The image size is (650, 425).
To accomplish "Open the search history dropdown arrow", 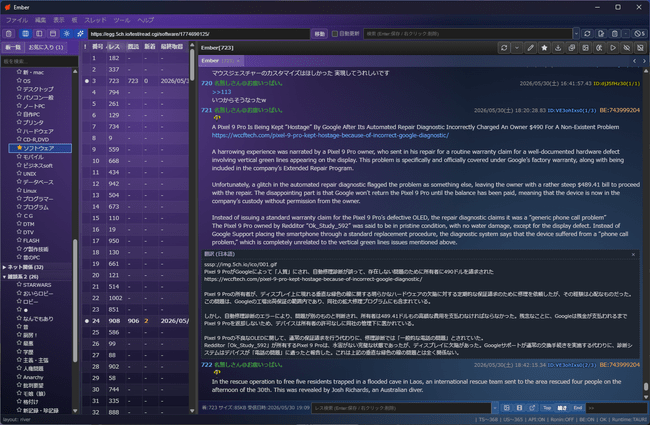I will (x=576, y=34).
